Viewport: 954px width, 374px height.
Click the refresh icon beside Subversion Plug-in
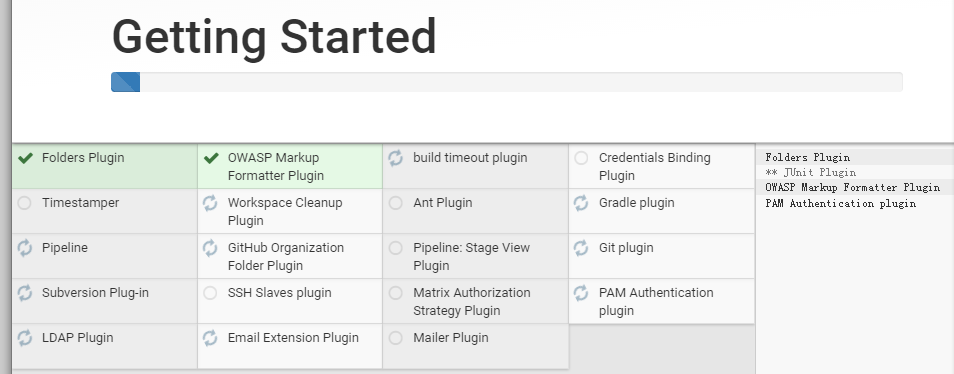pyautogui.click(x=25, y=293)
